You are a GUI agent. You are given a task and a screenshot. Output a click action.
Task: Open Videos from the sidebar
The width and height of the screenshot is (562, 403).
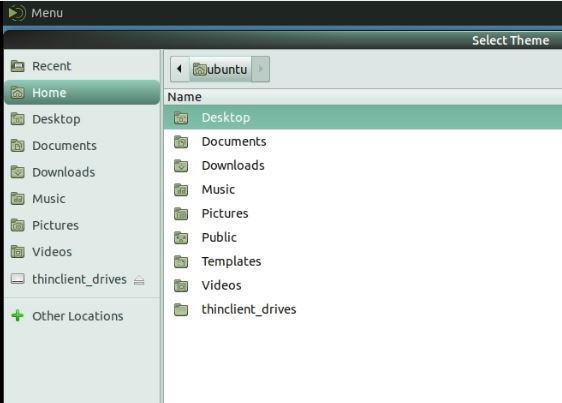click(82, 252)
